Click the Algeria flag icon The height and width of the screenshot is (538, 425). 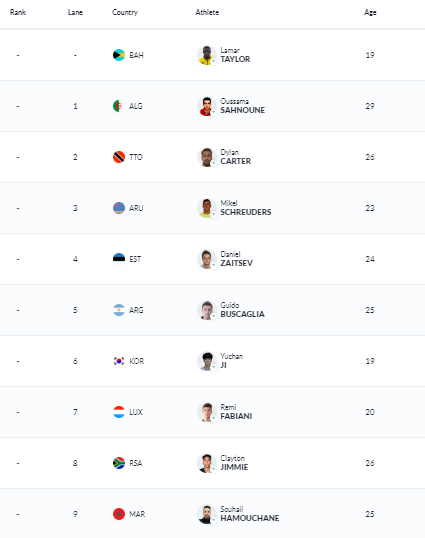(x=119, y=106)
